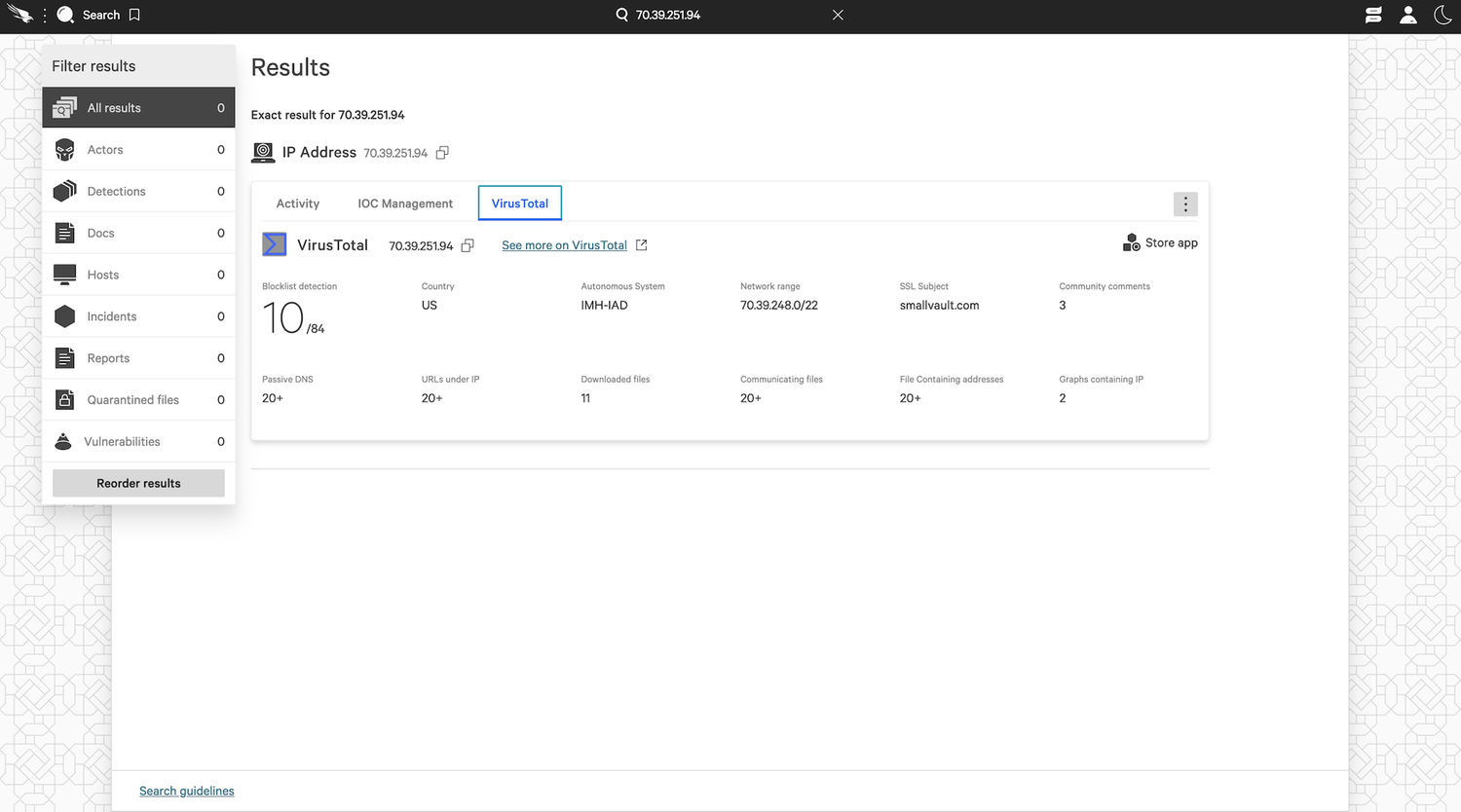Open the notifications messages icon
Screen dimensions: 1461x812
[1373, 15]
